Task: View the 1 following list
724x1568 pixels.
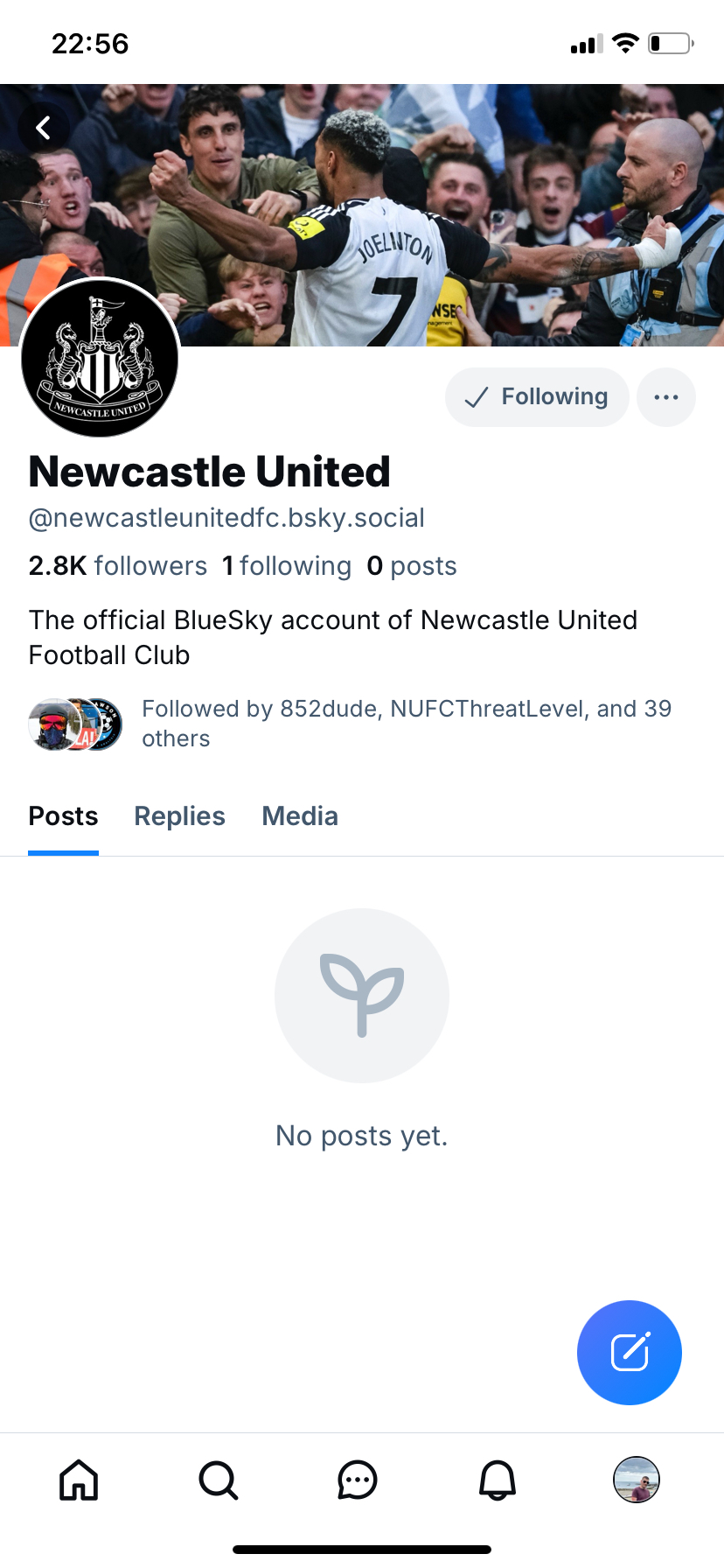Action: coord(287,566)
